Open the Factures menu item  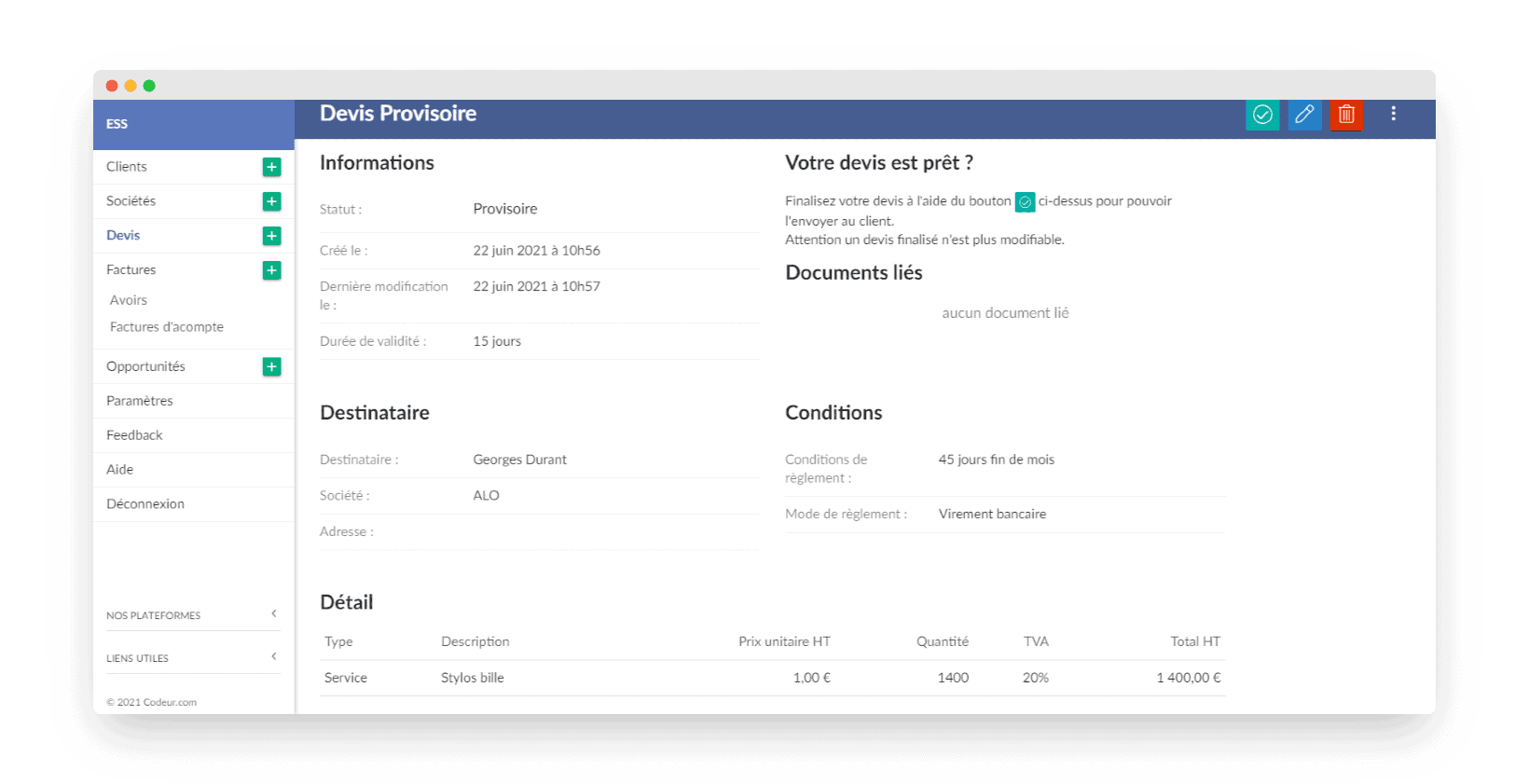[131, 270]
